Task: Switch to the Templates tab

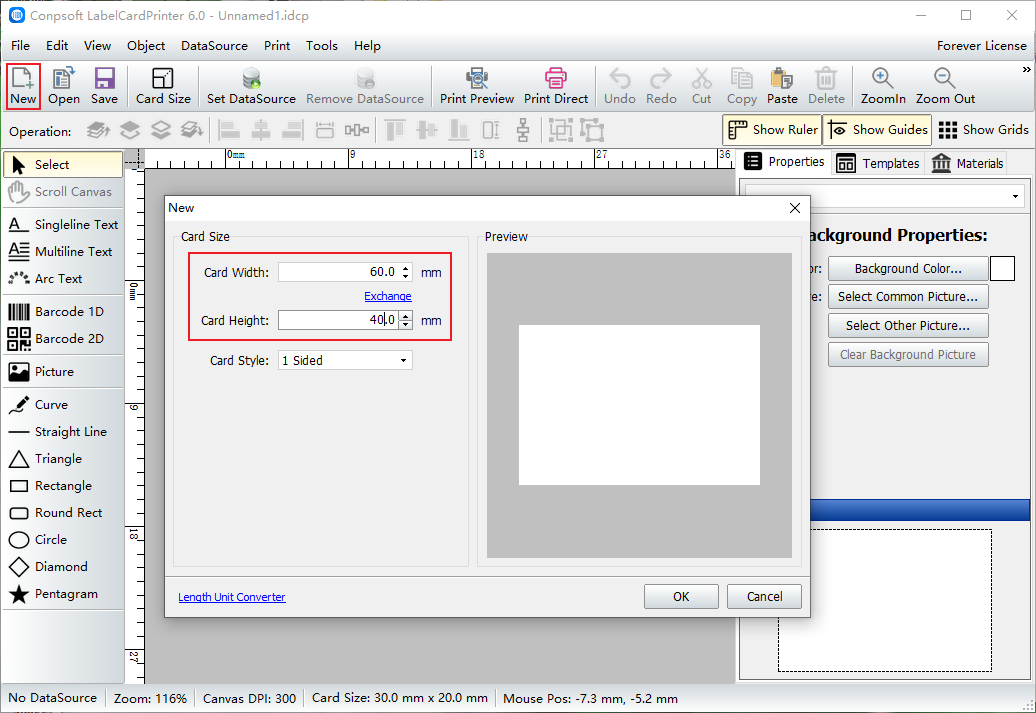Action: 877,163
